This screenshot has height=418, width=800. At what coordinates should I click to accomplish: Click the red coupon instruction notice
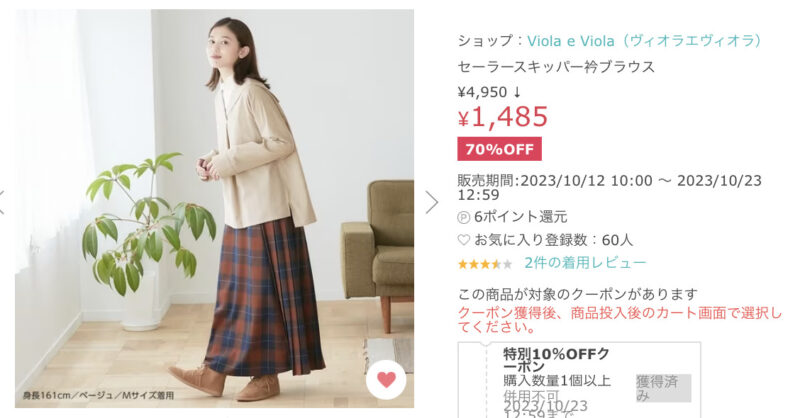pyautogui.click(x=619, y=320)
